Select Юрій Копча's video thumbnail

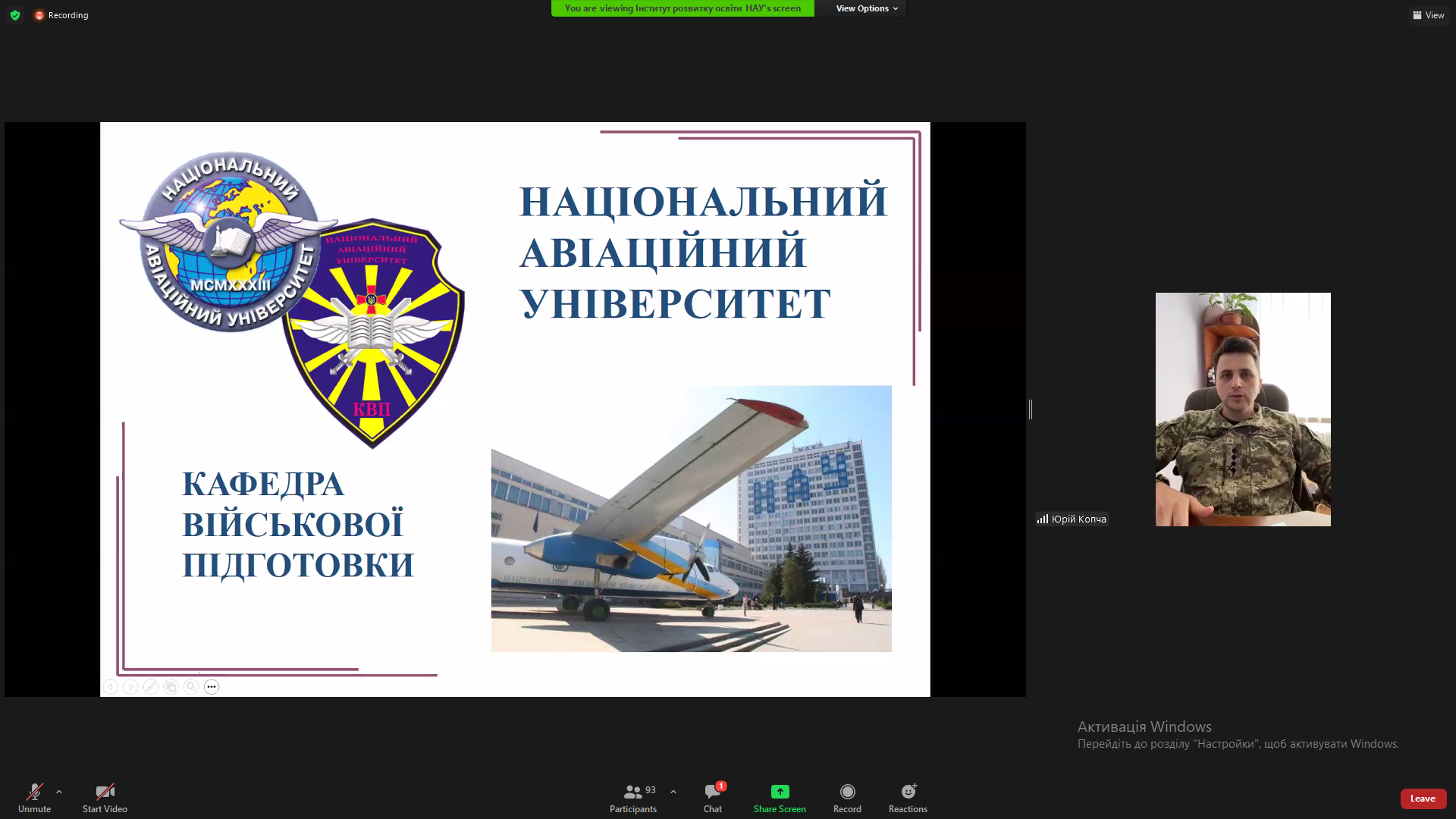[1242, 409]
